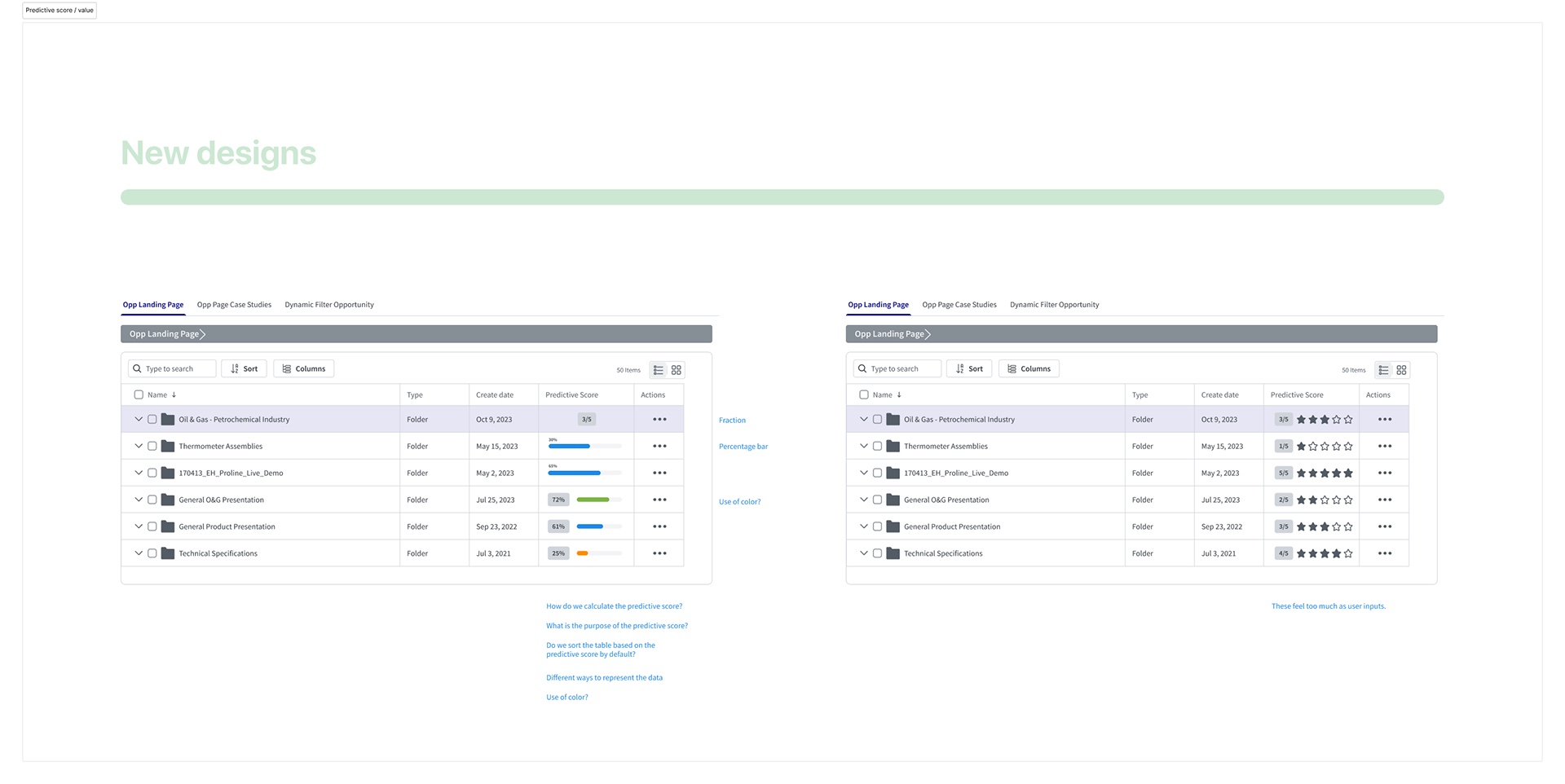1565x784 pixels.
Task: Open grid view icon in right table
Action: click(1402, 370)
